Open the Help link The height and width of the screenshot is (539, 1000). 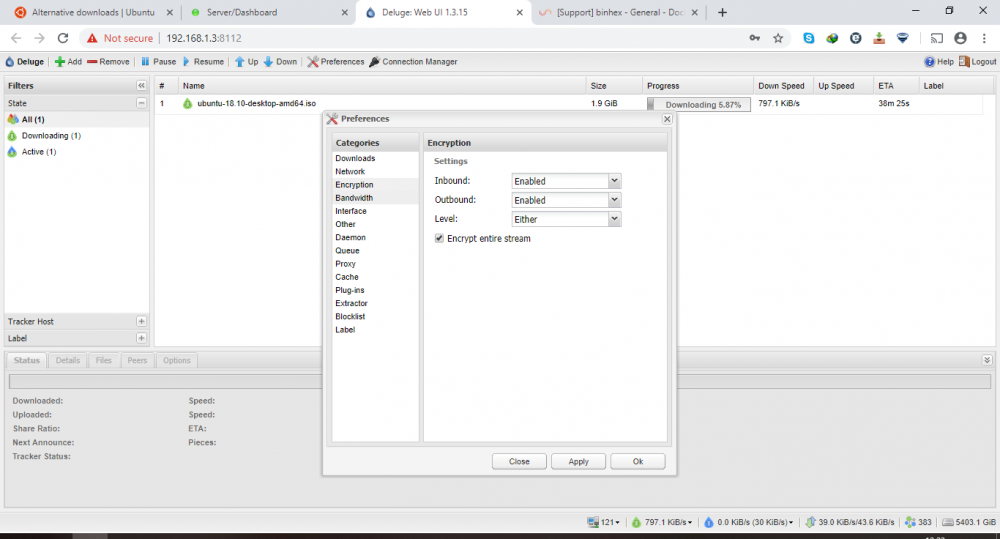pos(939,62)
